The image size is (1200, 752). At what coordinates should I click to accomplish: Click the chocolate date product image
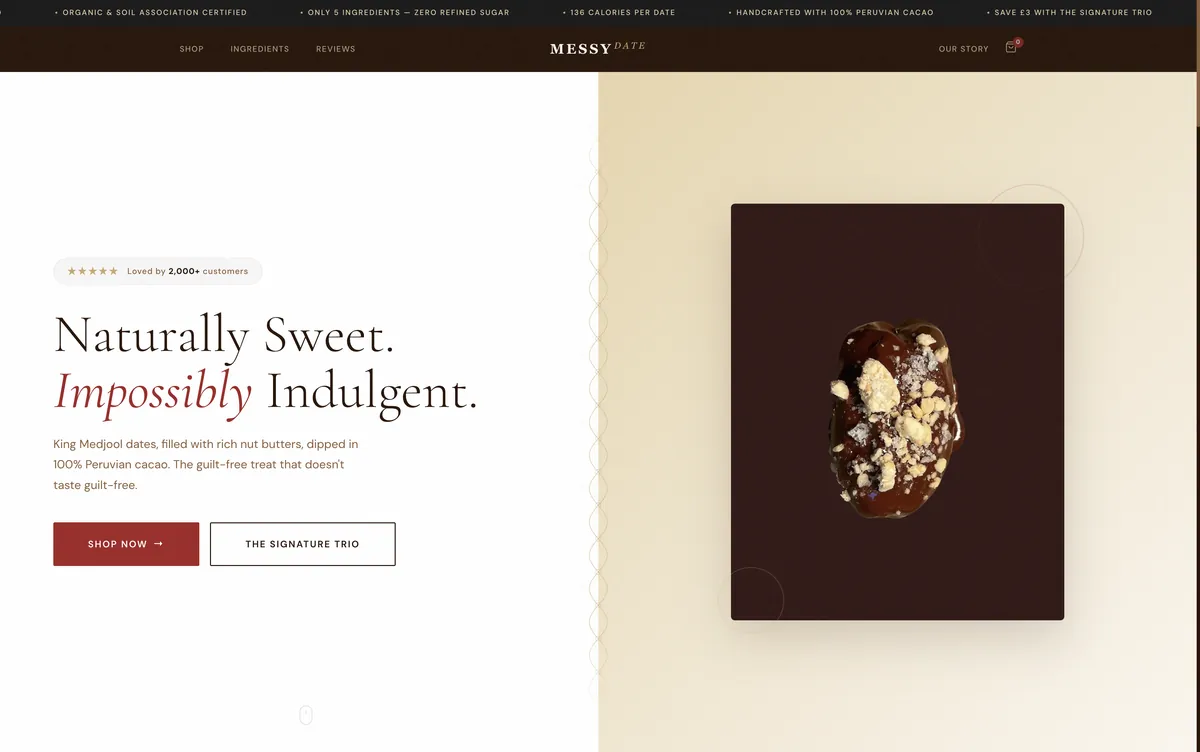(897, 412)
